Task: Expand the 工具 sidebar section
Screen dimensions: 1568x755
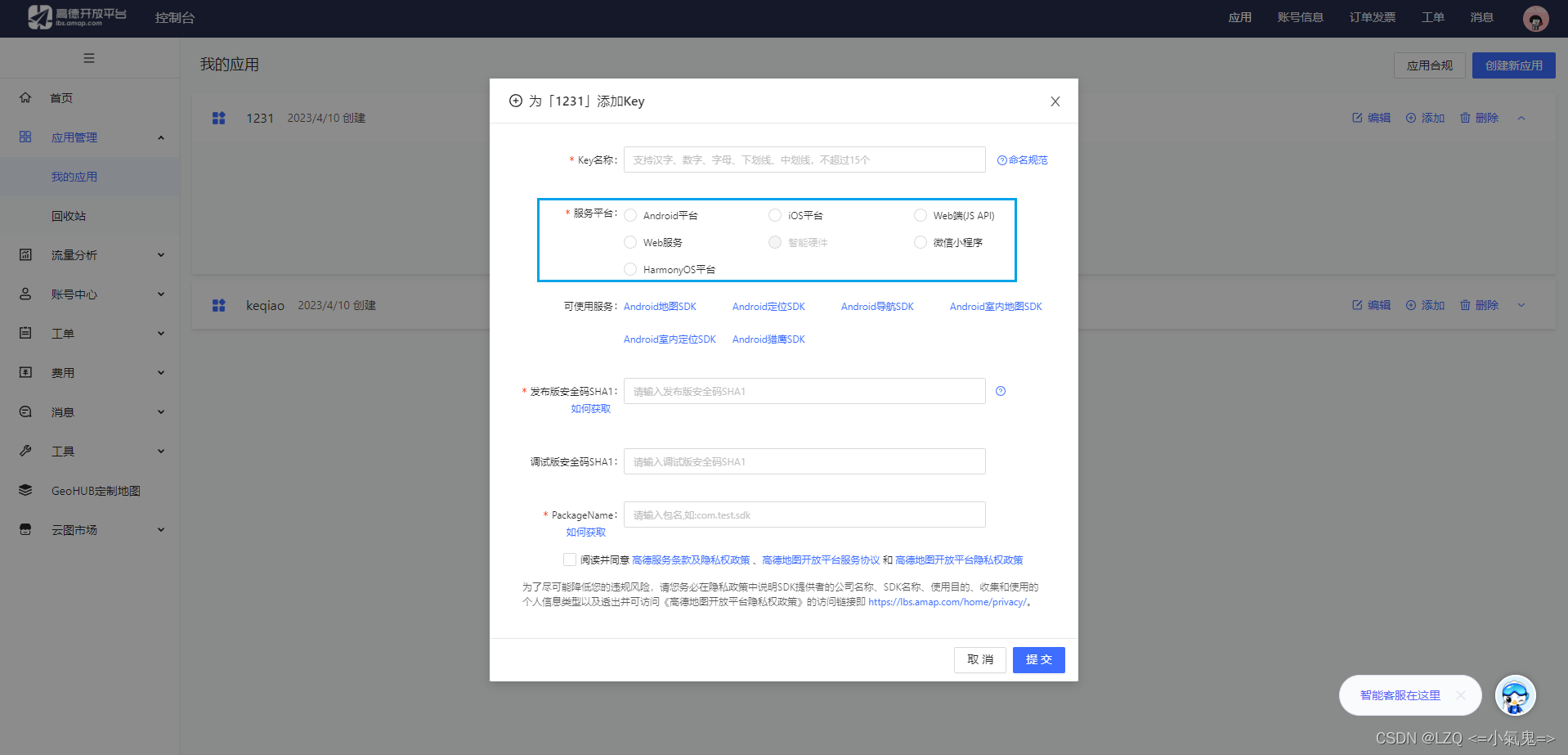Action: [x=161, y=452]
